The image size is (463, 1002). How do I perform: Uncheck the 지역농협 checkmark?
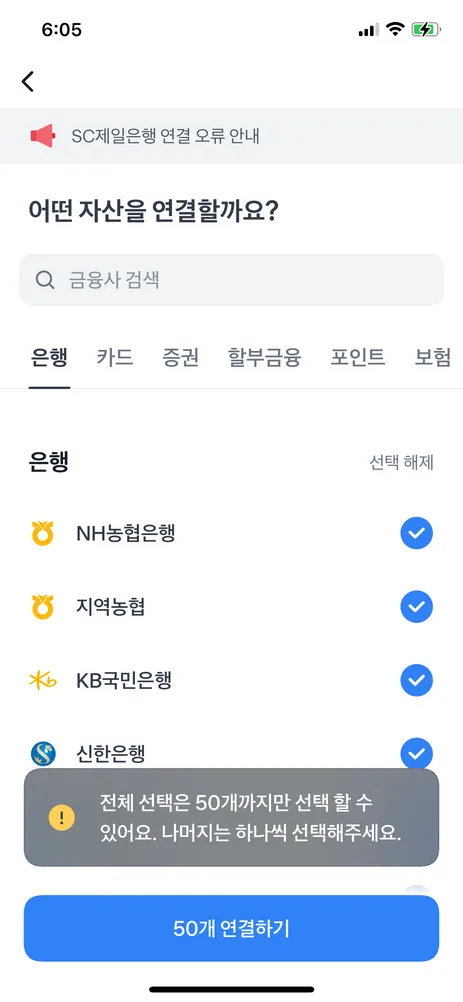pos(416,607)
